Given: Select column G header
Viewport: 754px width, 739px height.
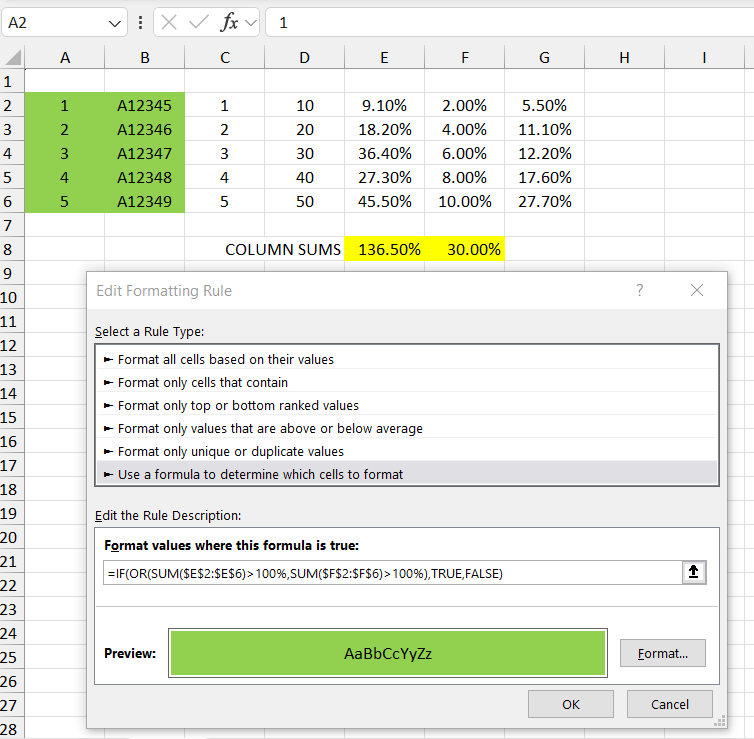Looking at the screenshot, I should click(x=544, y=58).
